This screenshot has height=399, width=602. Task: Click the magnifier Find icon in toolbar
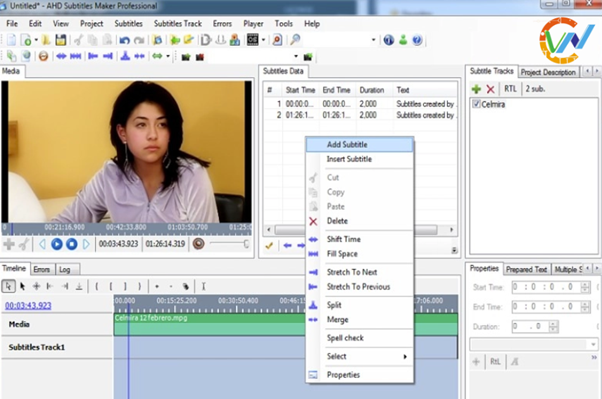(x=295, y=40)
